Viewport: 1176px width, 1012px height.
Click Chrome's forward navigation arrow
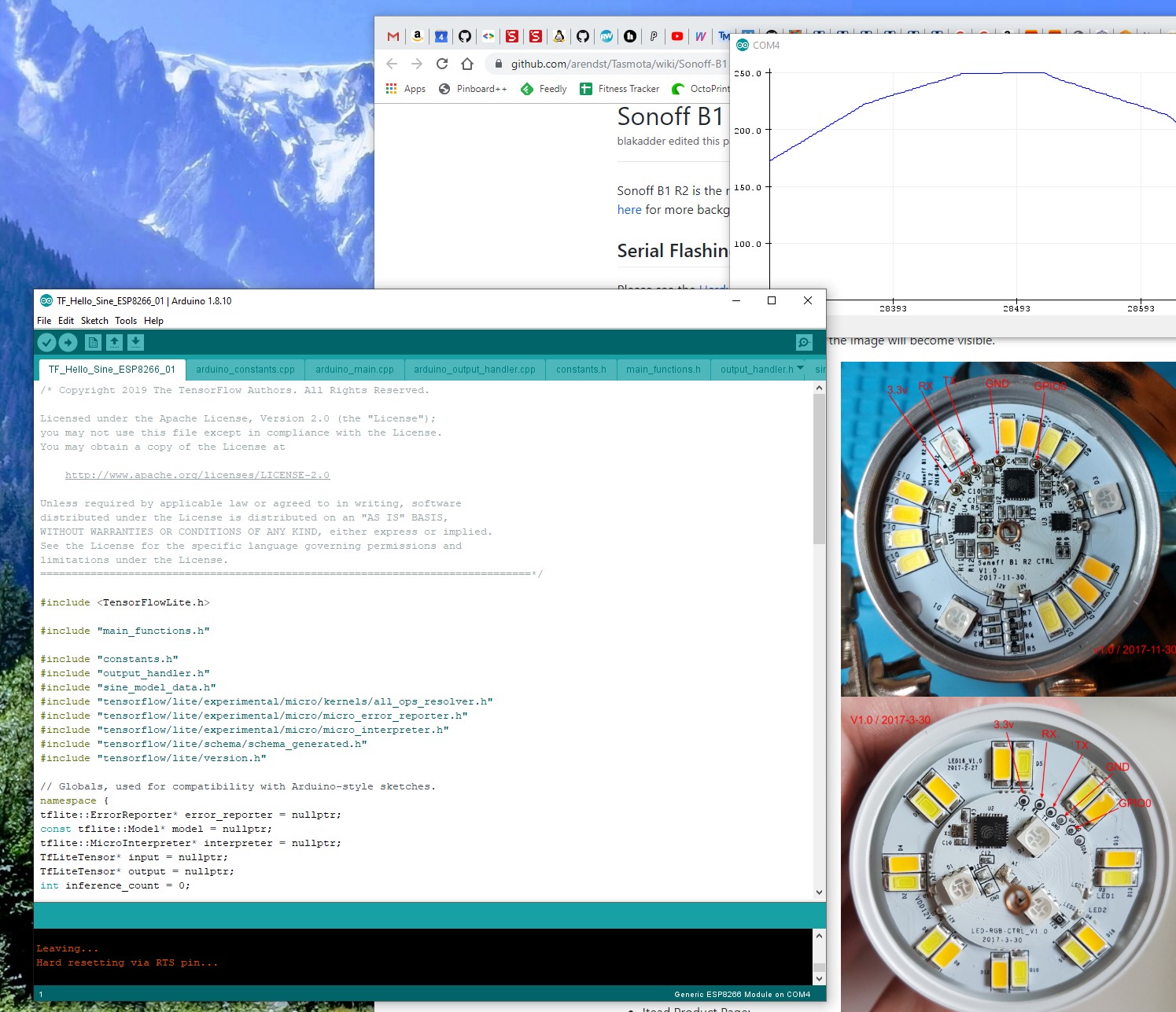[x=417, y=64]
